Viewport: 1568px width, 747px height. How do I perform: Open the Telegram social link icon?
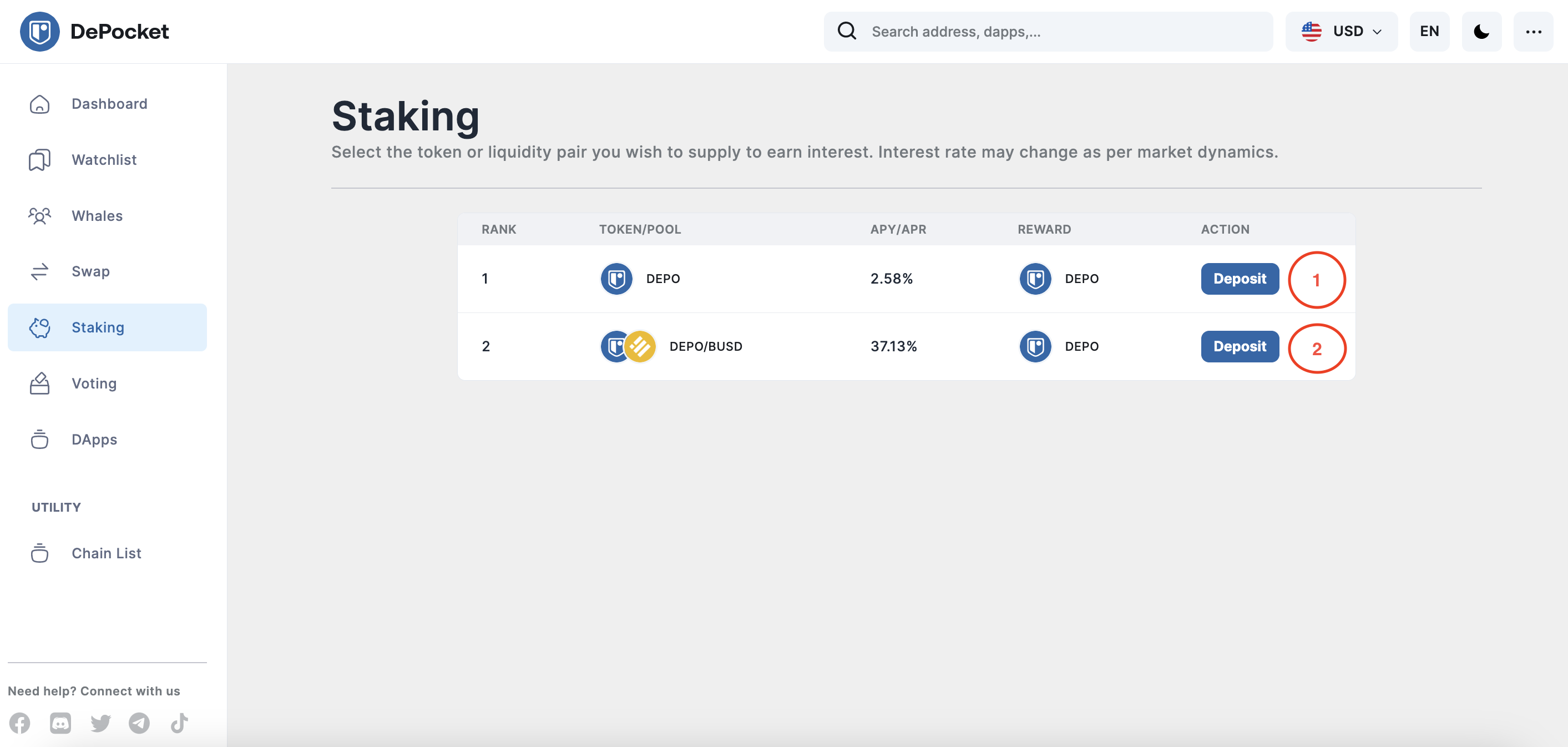click(x=139, y=723)
